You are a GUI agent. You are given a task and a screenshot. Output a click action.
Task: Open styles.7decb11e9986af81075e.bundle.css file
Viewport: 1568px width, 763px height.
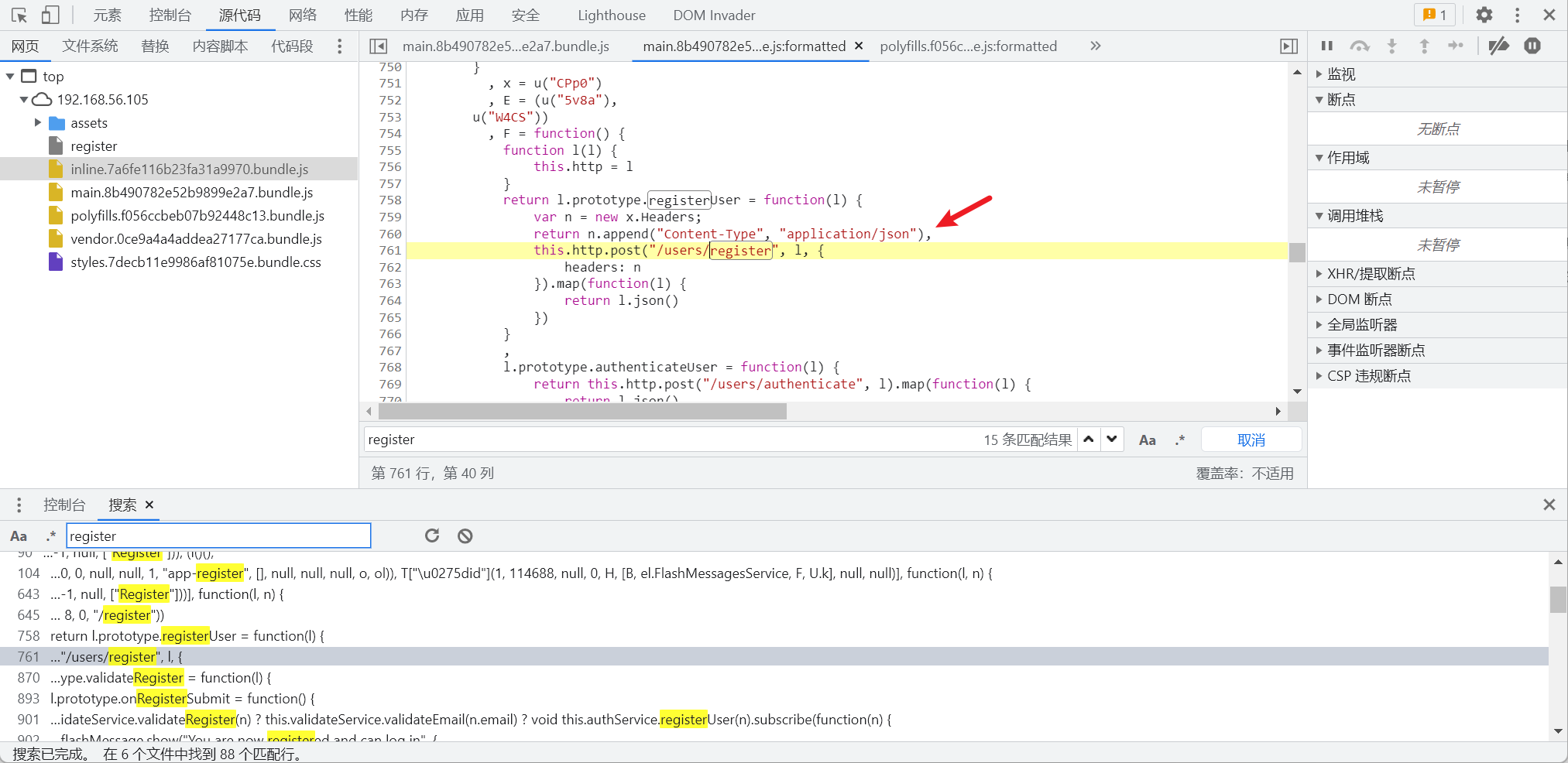coord(195,262)
